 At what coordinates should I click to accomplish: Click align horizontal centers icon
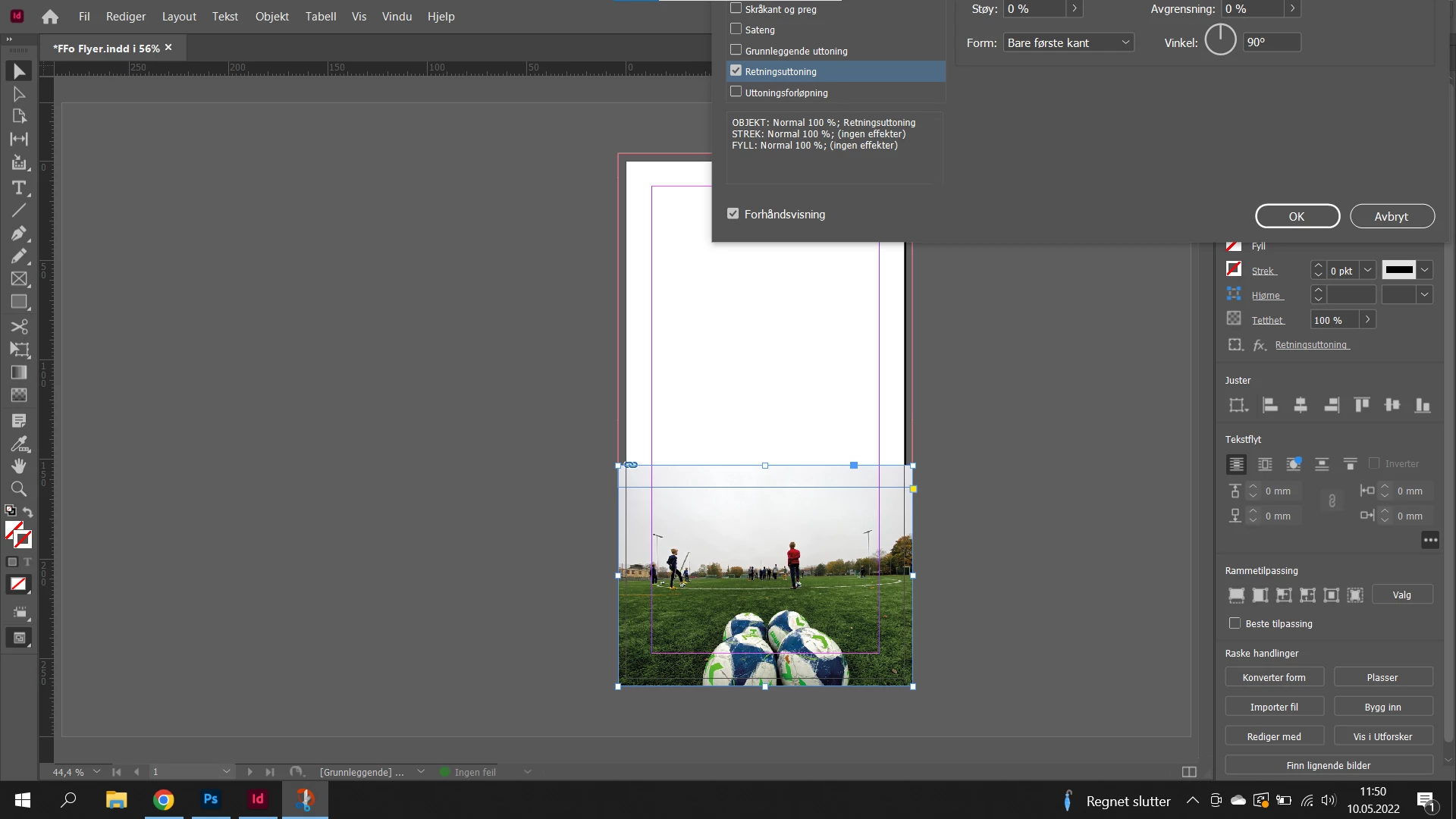click(1300, 405)
